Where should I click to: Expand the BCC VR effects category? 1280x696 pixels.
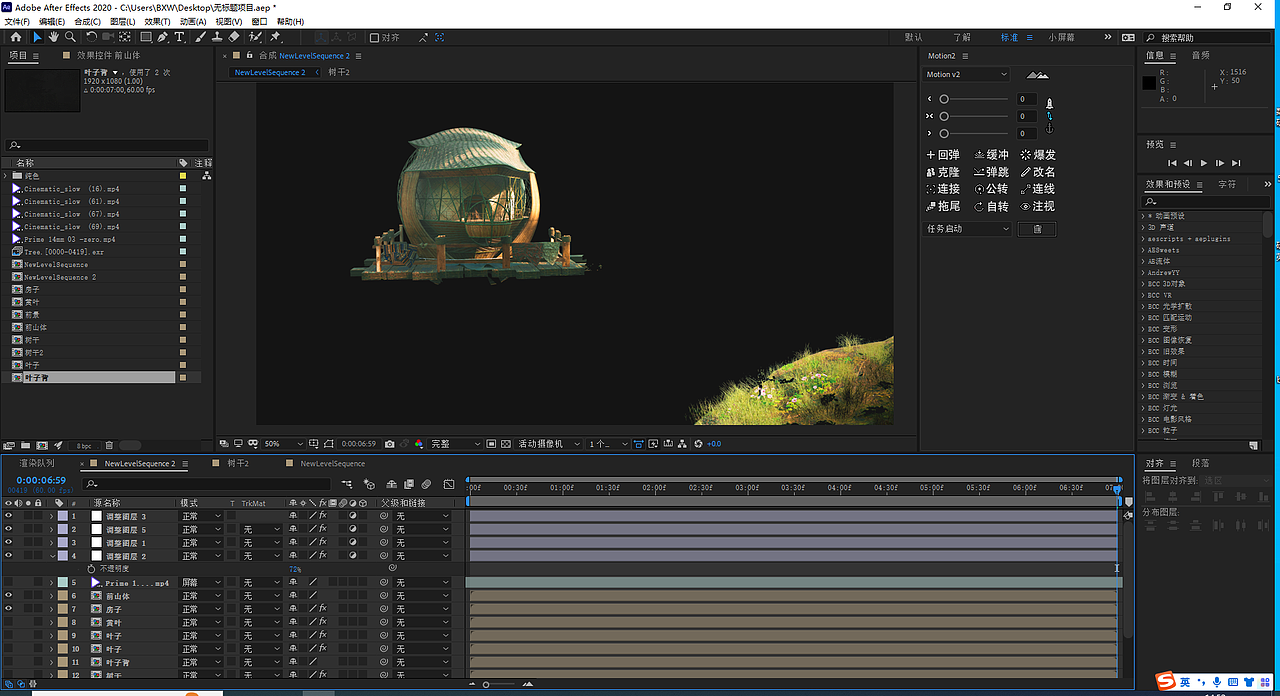pos(1143,295)
